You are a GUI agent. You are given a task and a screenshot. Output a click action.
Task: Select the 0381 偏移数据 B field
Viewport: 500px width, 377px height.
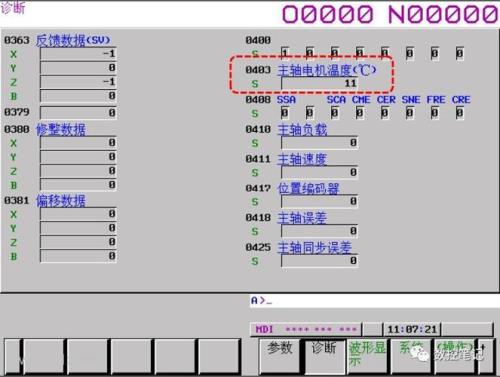[x=78, y=256]
